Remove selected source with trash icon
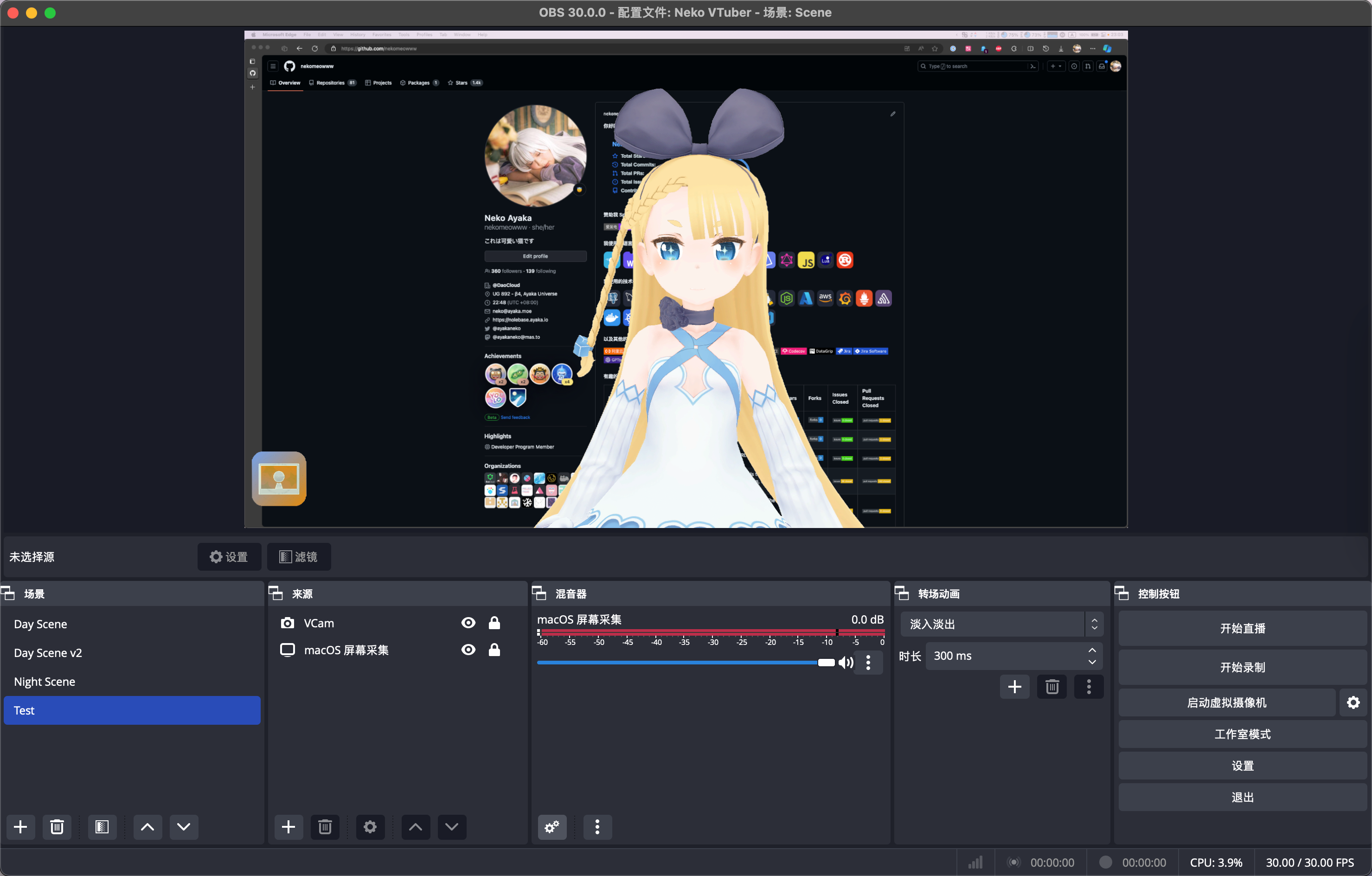Screen dimensions: 1372x876 point(325,826)
